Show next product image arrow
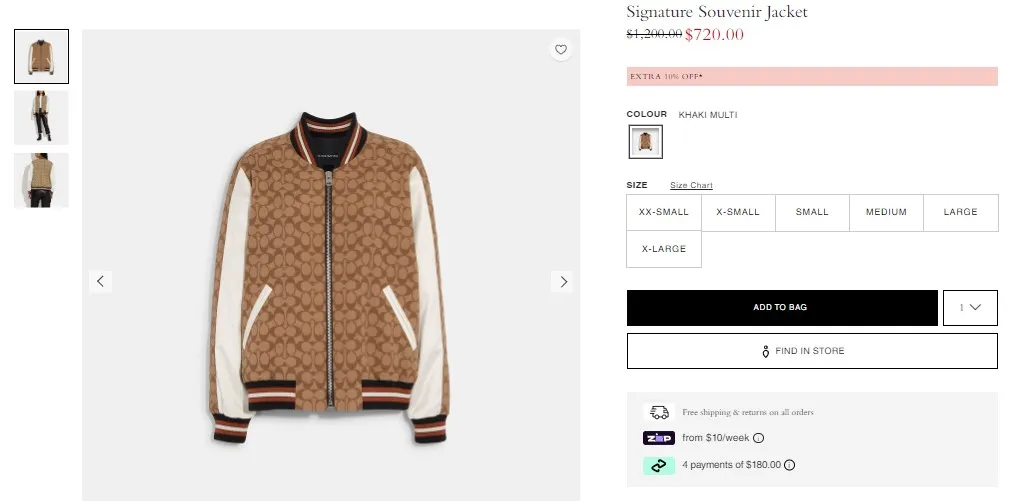Image resolution: width=1018 pixels, height=501 pixels. pyautogui.click(x=563, y=282)
